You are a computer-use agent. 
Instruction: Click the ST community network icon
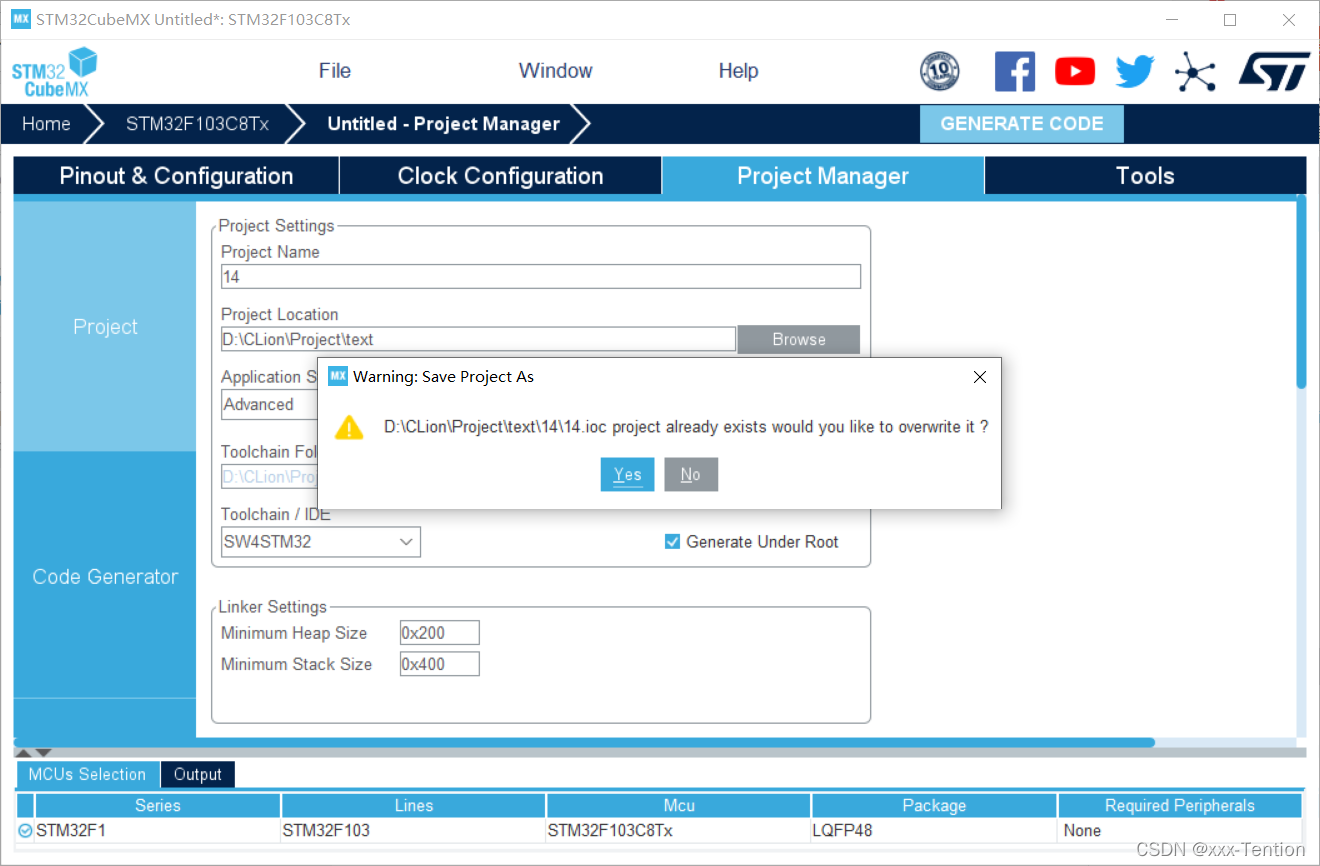(x=1194, y=72)
